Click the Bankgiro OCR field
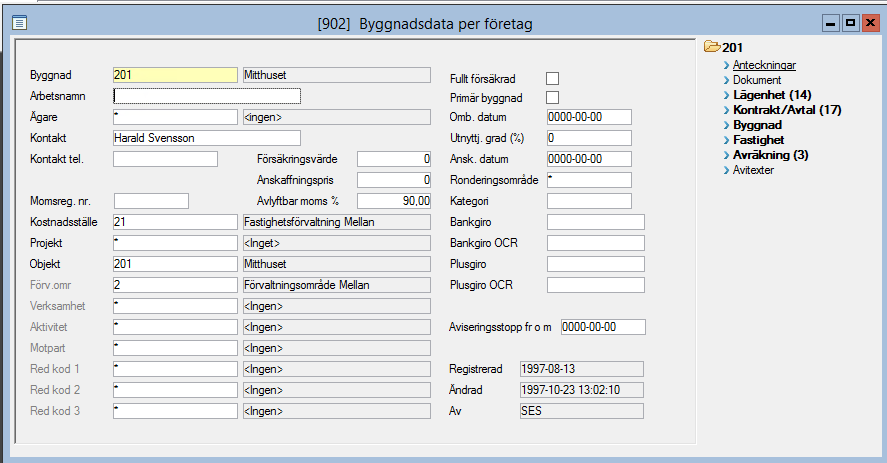The height and width of the screenshot is (463, 887). (x=596, y=243)
